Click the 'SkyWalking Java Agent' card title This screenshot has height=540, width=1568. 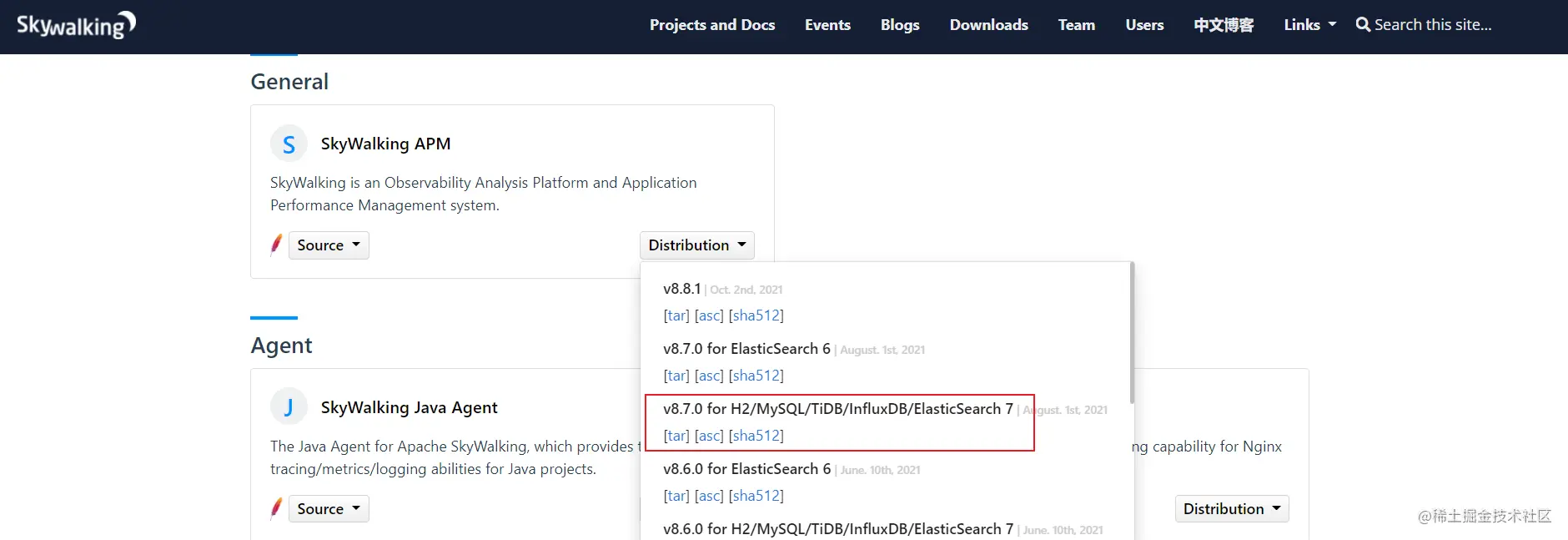(409, 407)
